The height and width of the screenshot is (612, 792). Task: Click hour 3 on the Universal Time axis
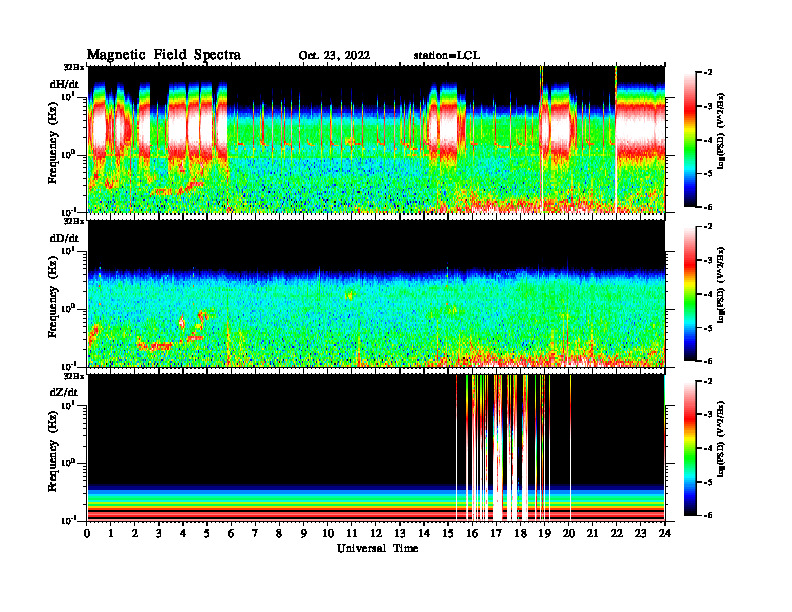pos(160,533)
